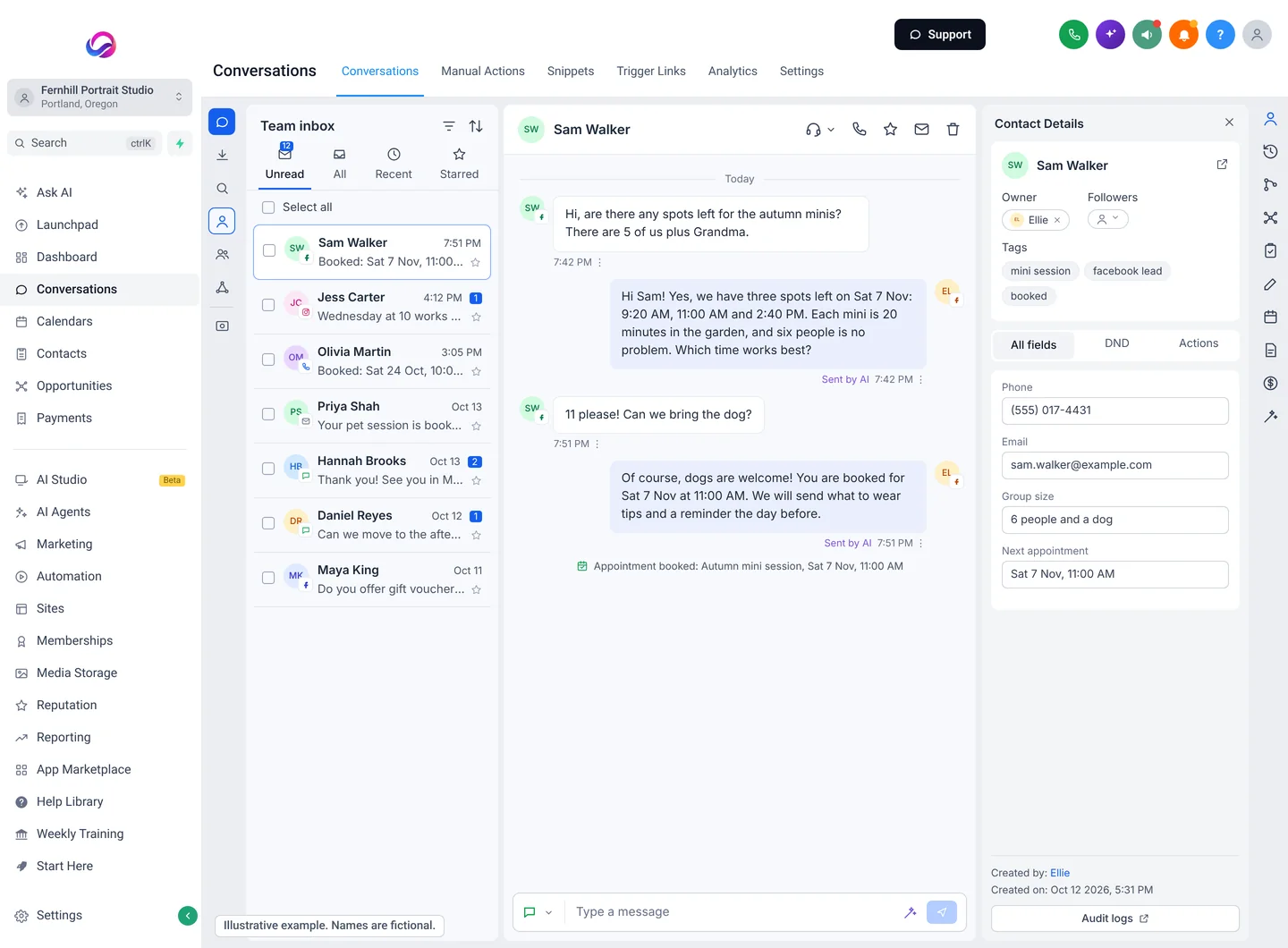Switch to DND tab in contact details

[x=1116, y=343]
